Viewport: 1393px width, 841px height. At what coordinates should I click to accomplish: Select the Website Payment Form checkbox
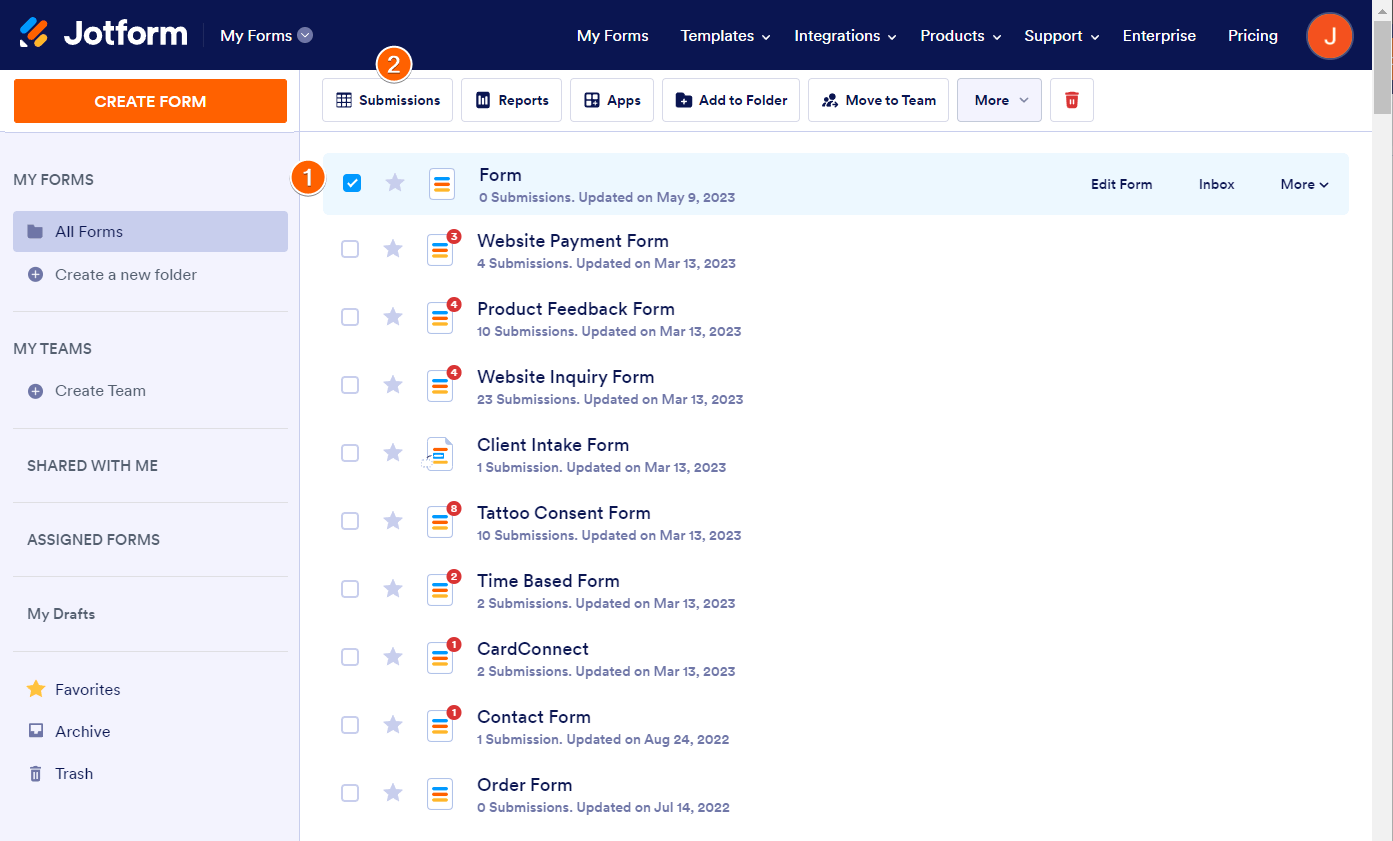(x=350, y=249)
